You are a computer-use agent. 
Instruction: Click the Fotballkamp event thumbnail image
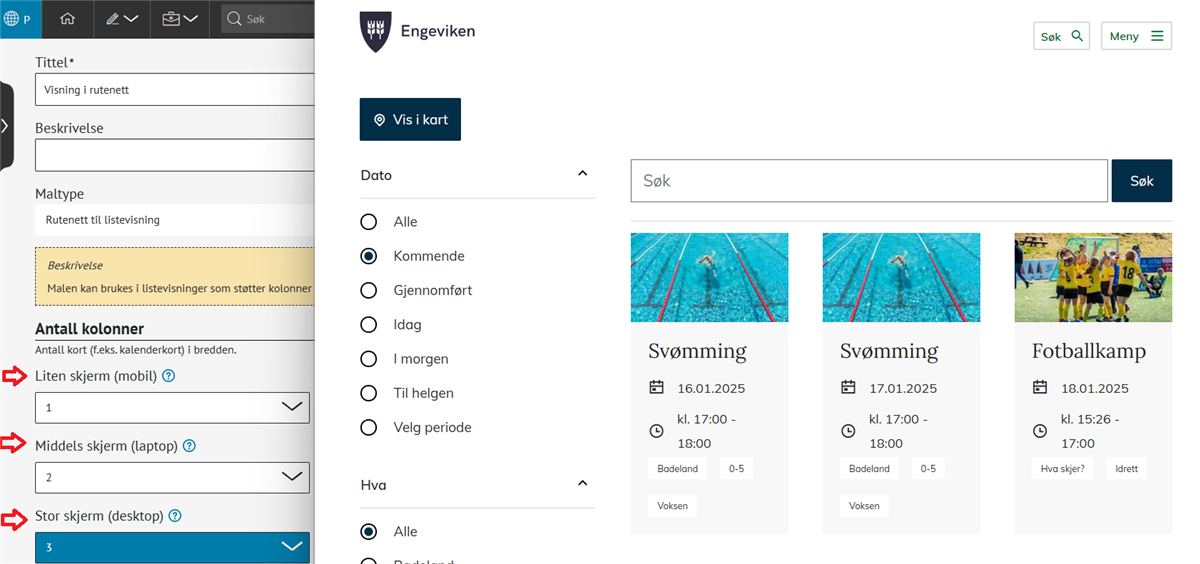(x=1093, y=277)
